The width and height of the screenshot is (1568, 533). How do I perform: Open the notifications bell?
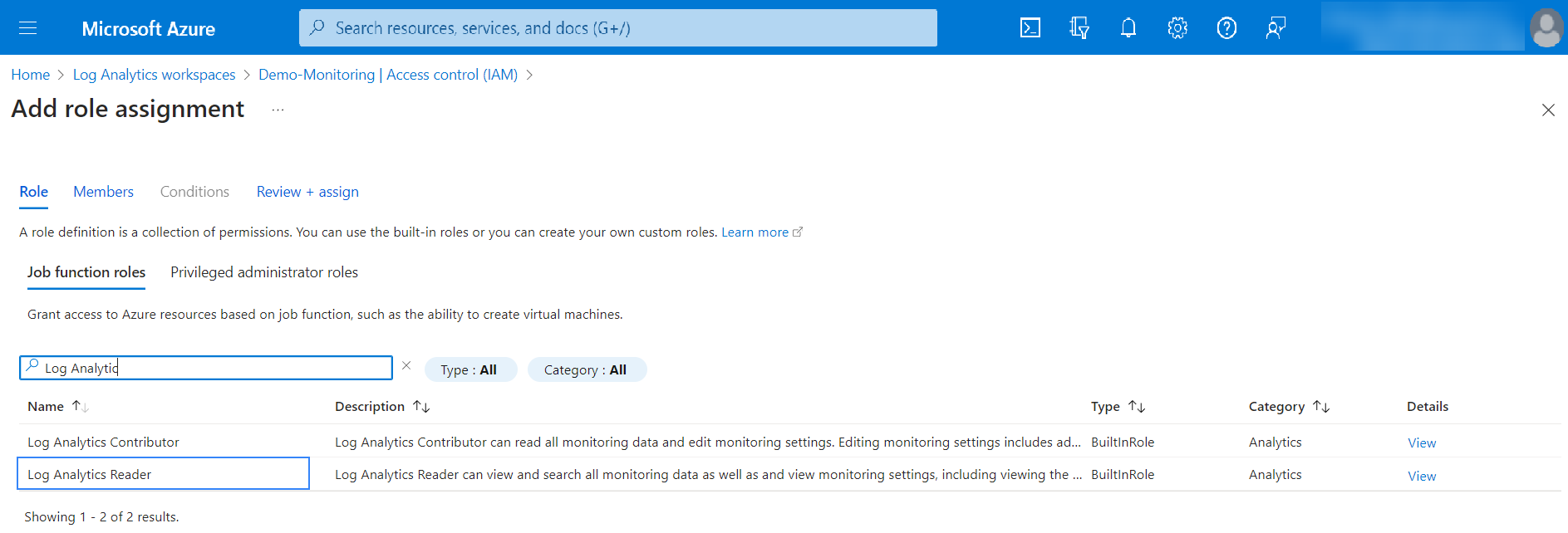[x=1128, y=28]
